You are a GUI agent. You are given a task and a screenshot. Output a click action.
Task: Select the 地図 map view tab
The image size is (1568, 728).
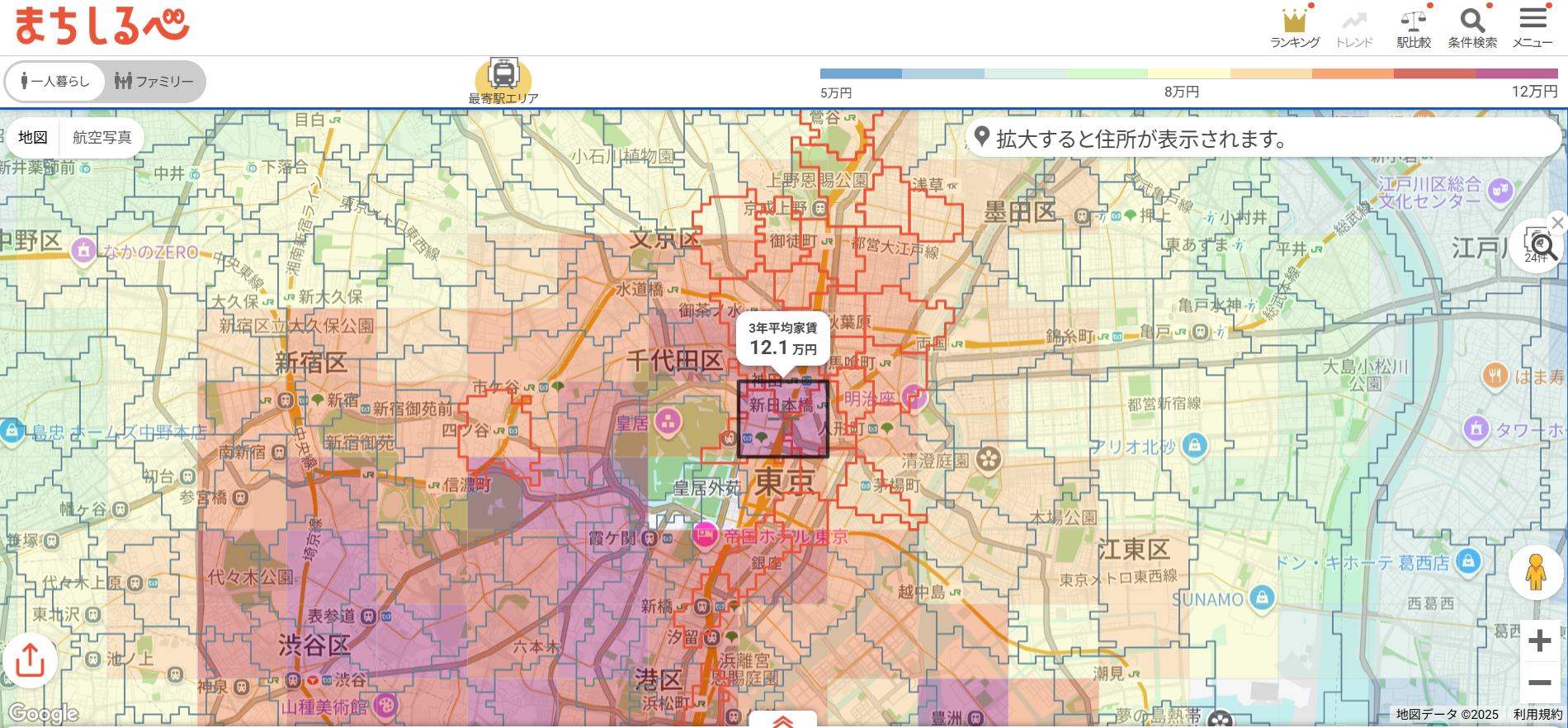click(x=33, y=137)
